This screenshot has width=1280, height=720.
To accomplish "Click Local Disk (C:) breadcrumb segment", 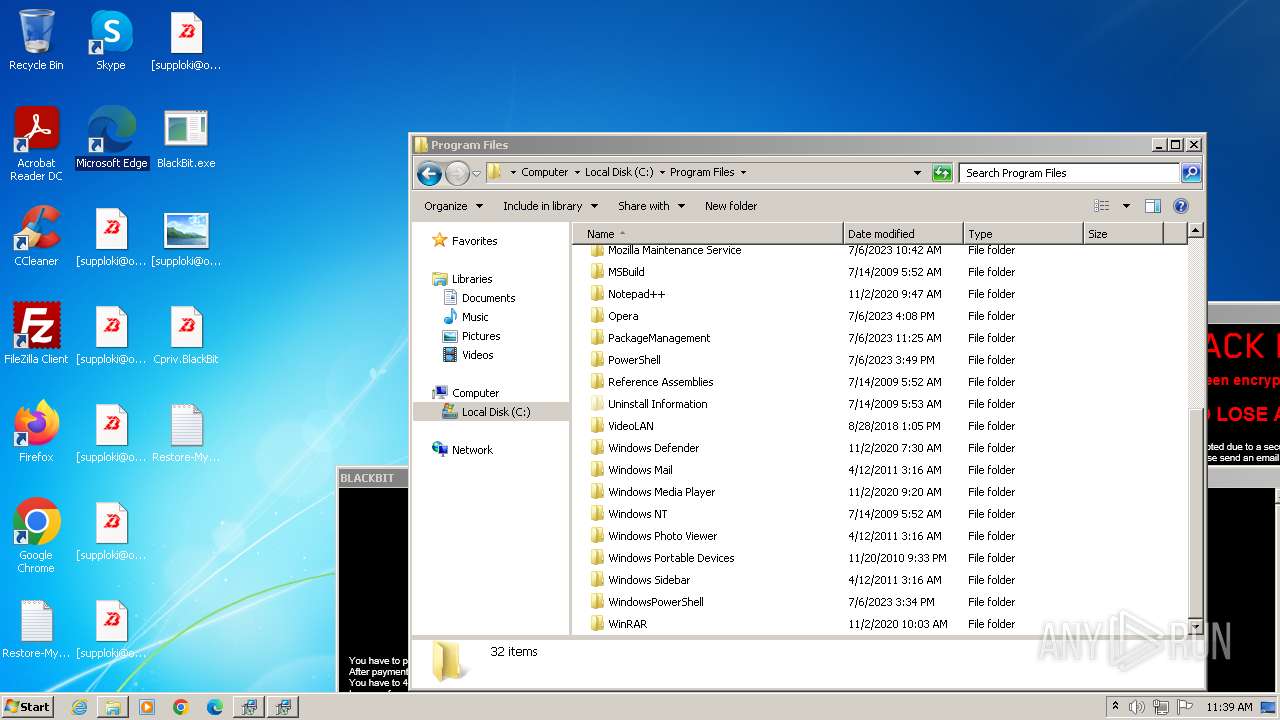I will click(619, 172).
